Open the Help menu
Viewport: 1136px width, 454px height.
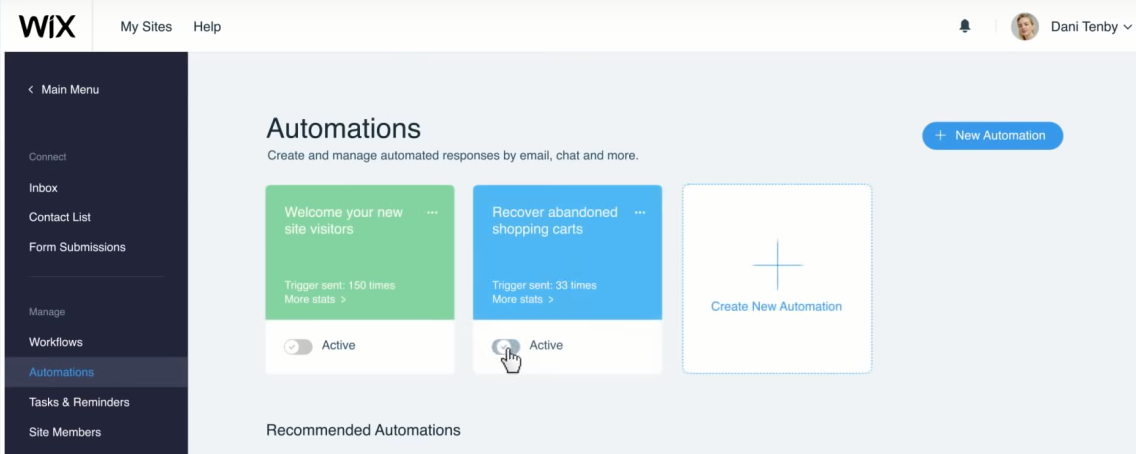point(207,27)
